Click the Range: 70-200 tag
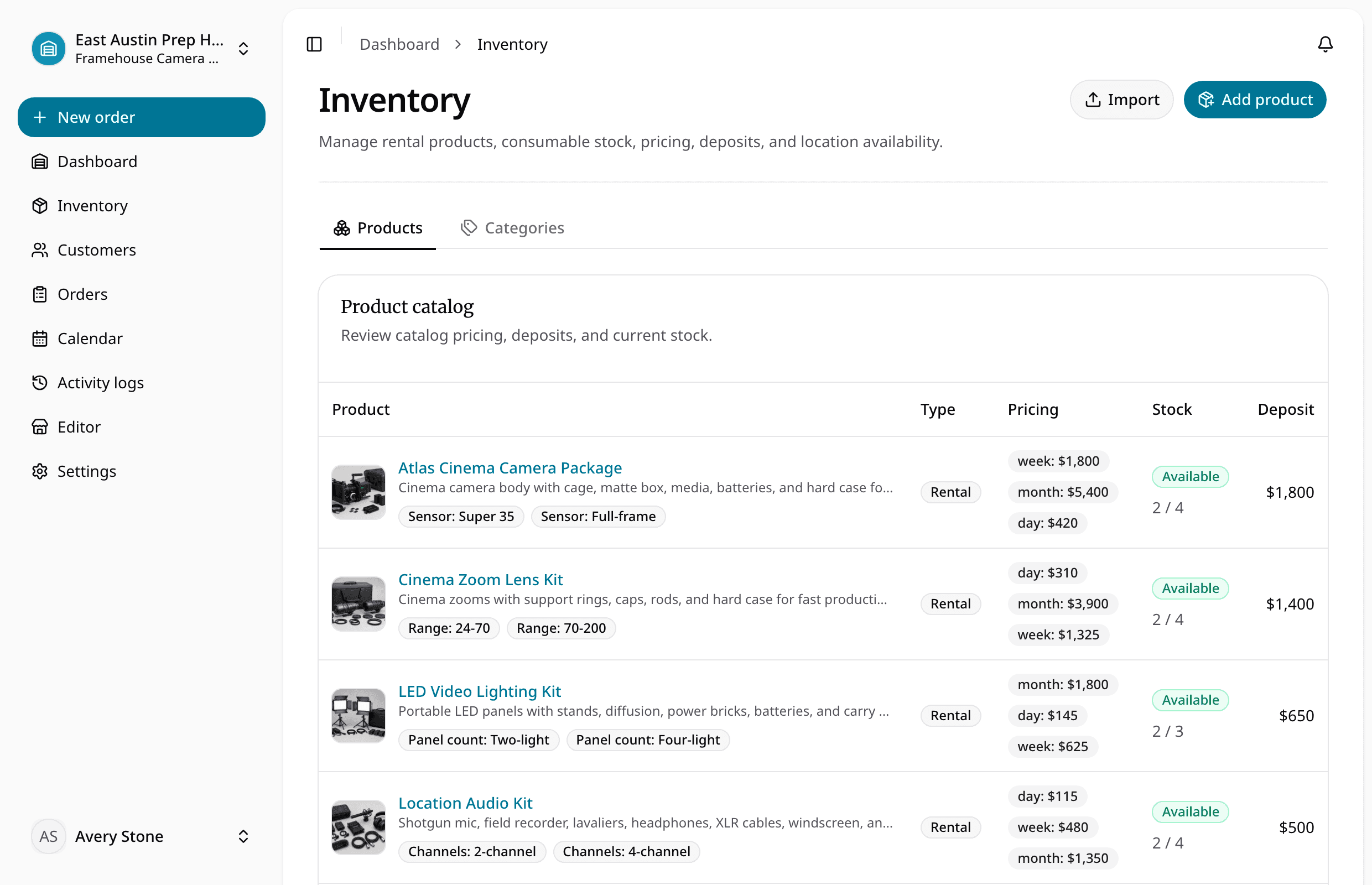The height and width of the screenshot is (885, 1372). point(561,628)
